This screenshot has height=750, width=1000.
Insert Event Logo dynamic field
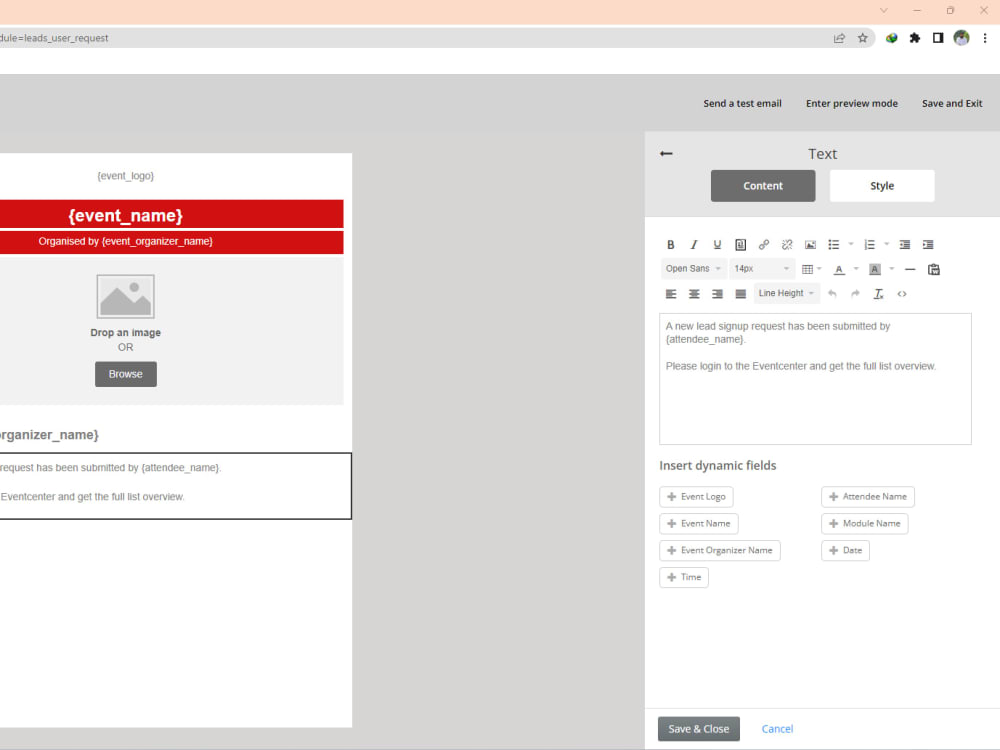click(696, 497)
